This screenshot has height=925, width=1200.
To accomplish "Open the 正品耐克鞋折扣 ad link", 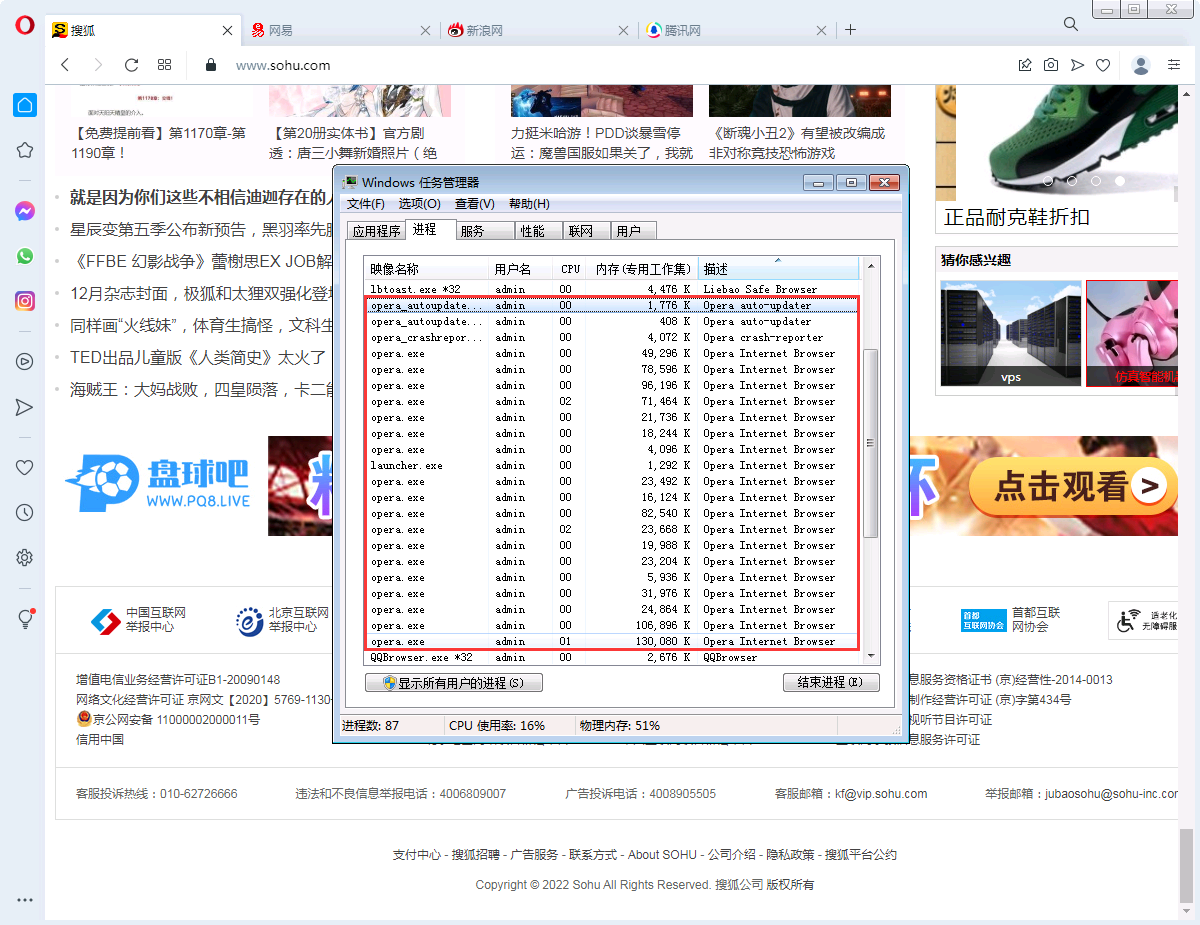I will click(1017, 217).
